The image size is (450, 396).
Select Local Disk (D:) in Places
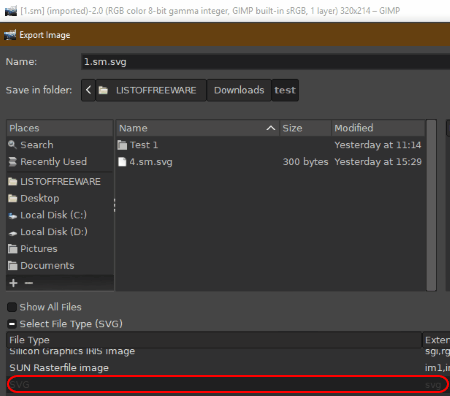click(60, 232)
